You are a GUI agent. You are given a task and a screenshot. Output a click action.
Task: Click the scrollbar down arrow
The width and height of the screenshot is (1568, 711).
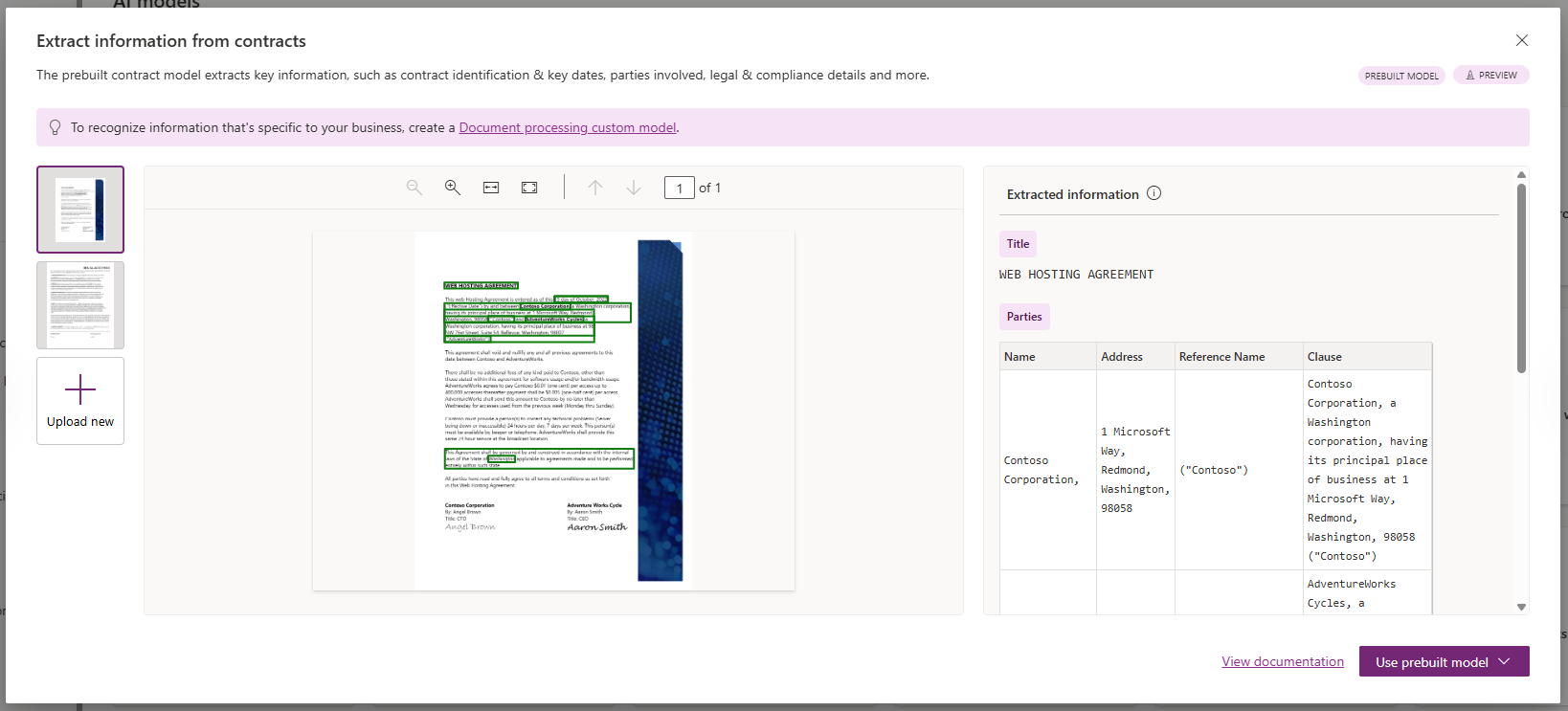click(1521, 607)
